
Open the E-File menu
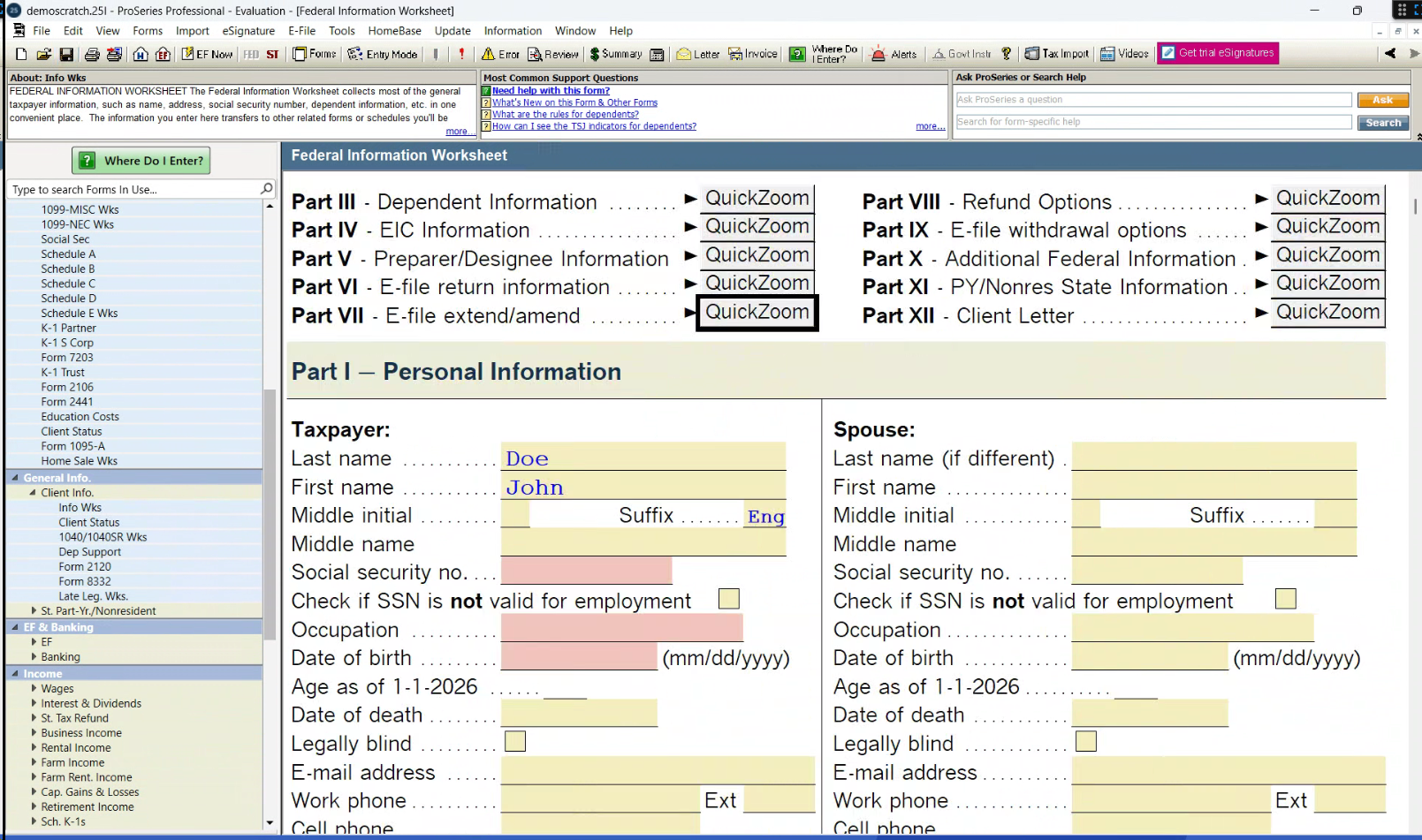point(302,31)
